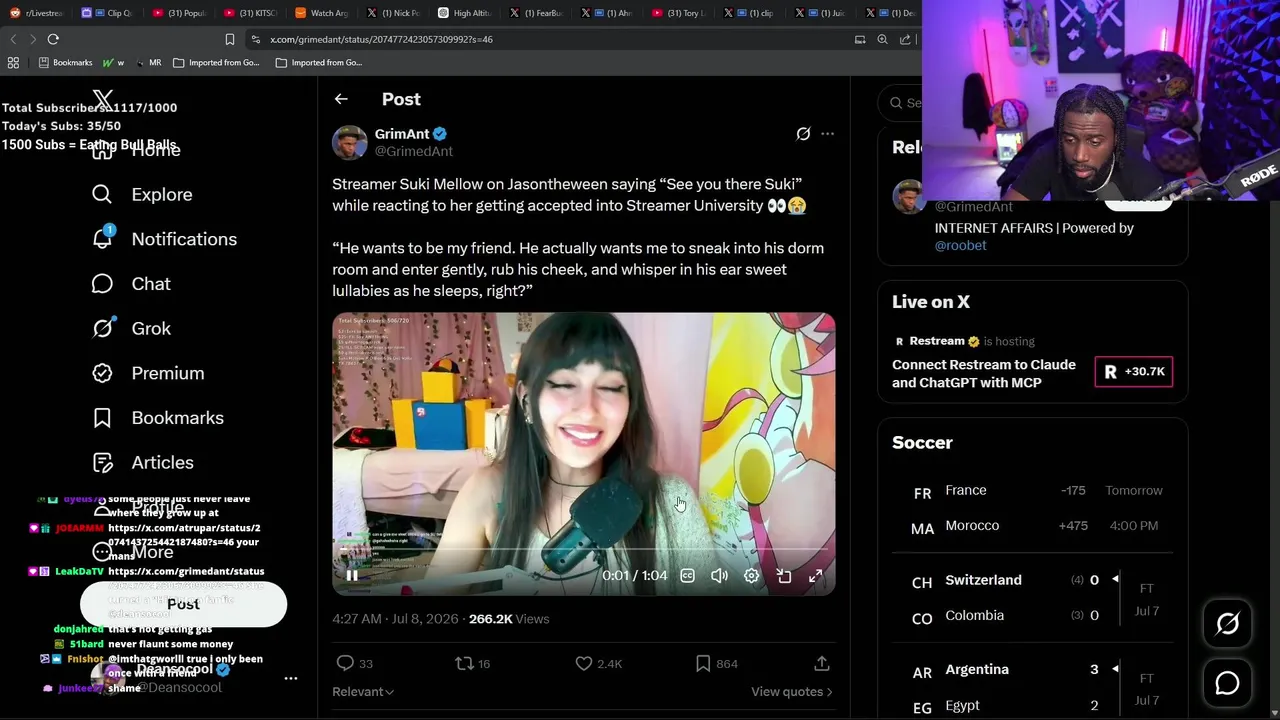1280x720 pixels.
Task: Click the 266.2K Views count
Action: 508,619
